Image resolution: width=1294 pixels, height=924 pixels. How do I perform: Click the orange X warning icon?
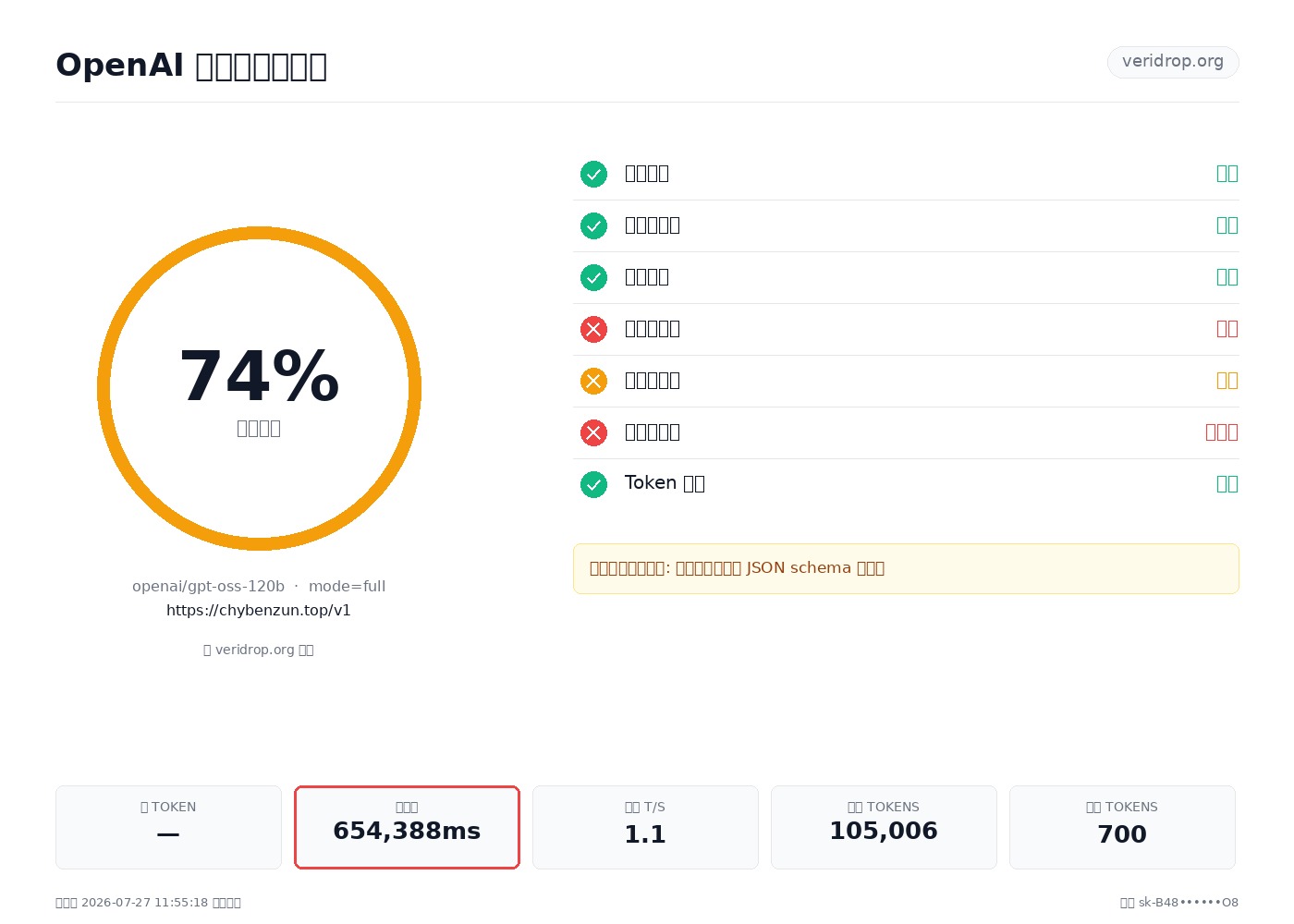pos(593,381)
